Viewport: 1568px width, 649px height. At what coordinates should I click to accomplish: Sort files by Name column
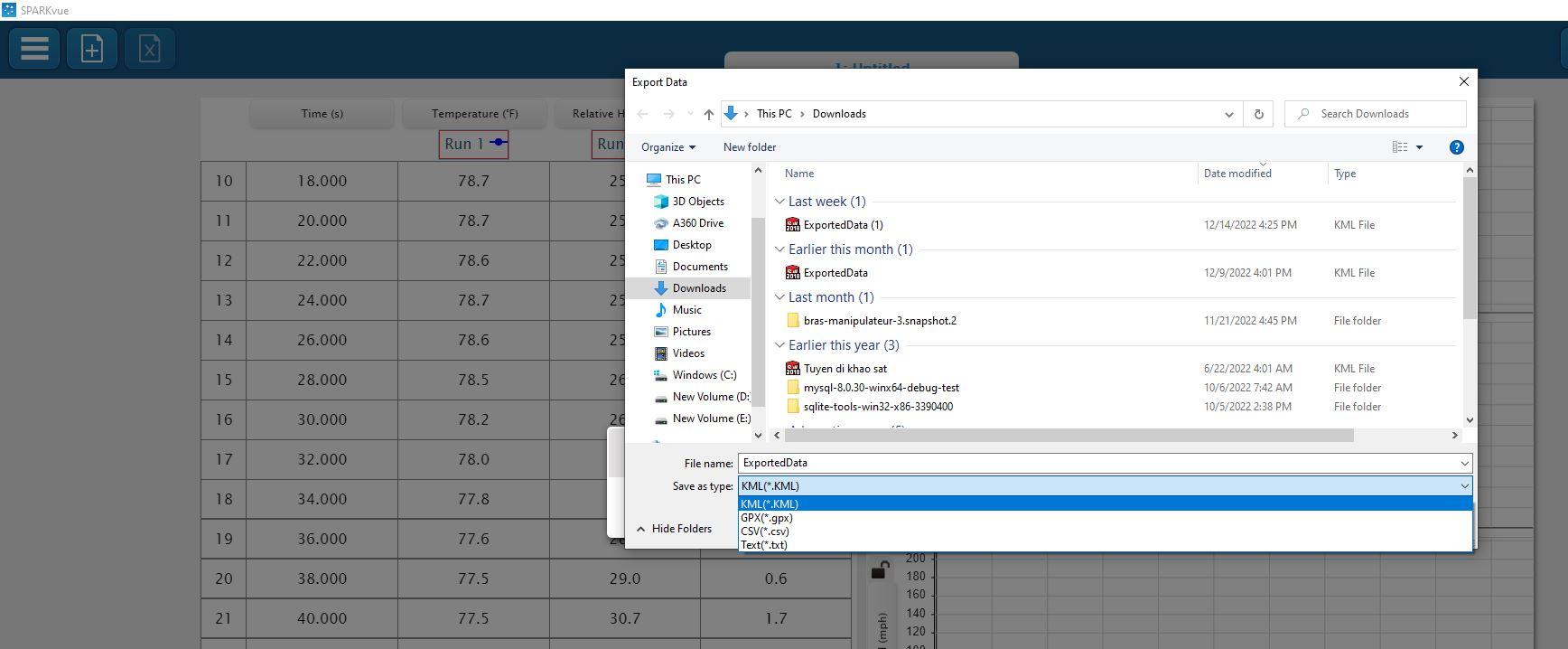[x=798, y=174]
